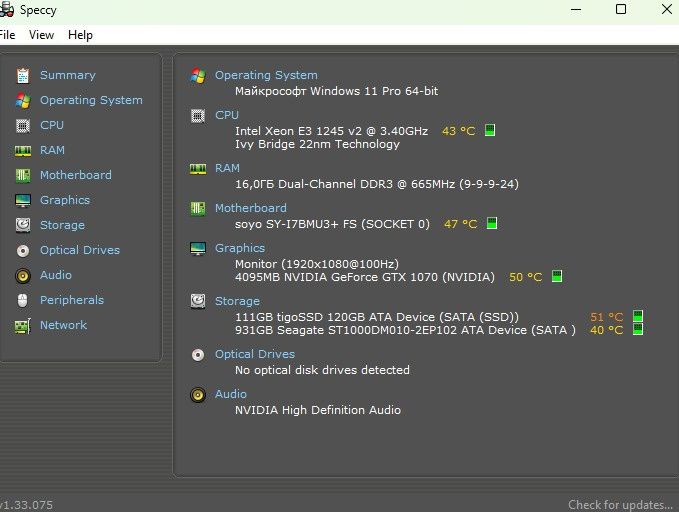Click the RAM icon in summary panel
This screenshot has width=679, height=512.
point(198,169)
